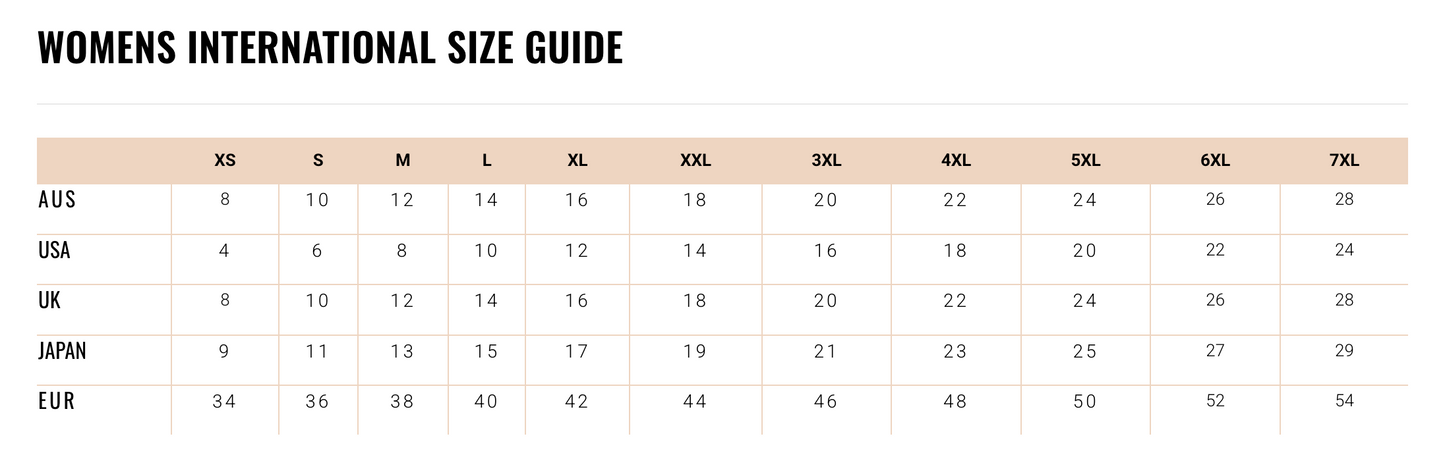Click JAPAN size 29 cell
The height and width of the screenshot is (457, 1445).
click(1344, 351)
